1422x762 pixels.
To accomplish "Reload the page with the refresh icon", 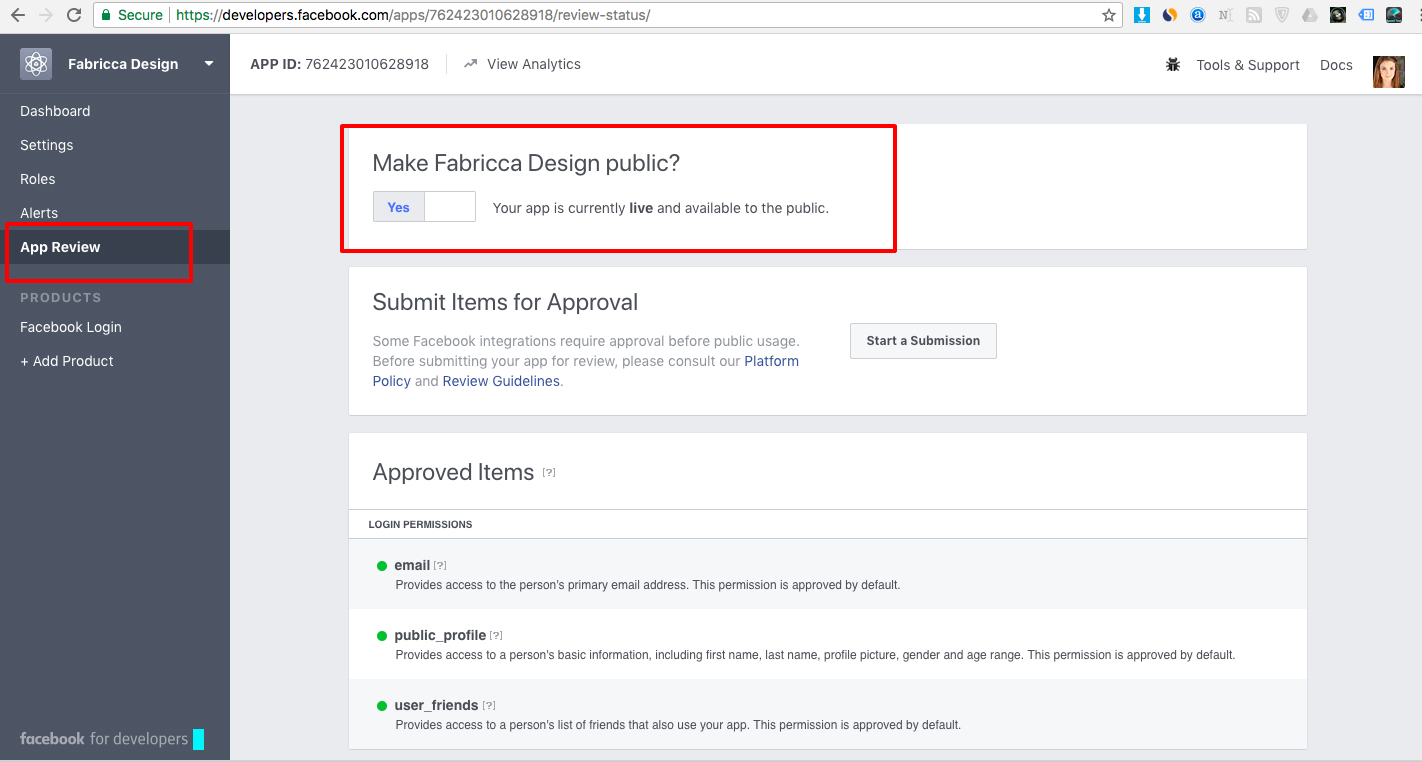I will [73, 15].
